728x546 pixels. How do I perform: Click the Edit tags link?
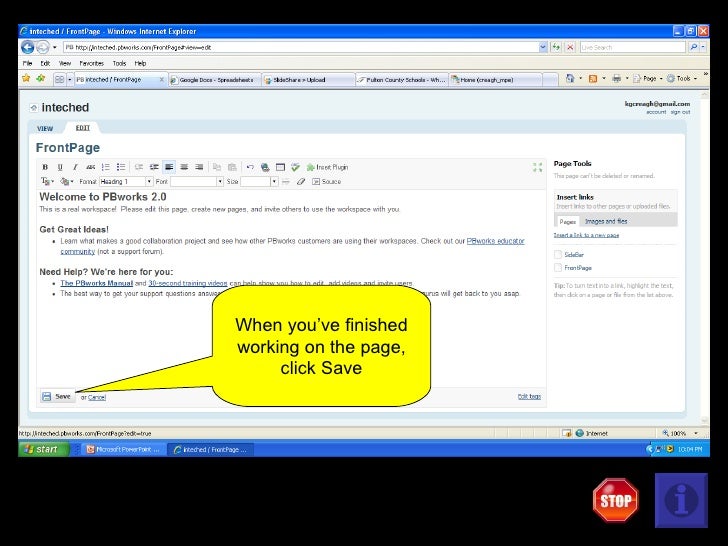click(x=529, y=396)
